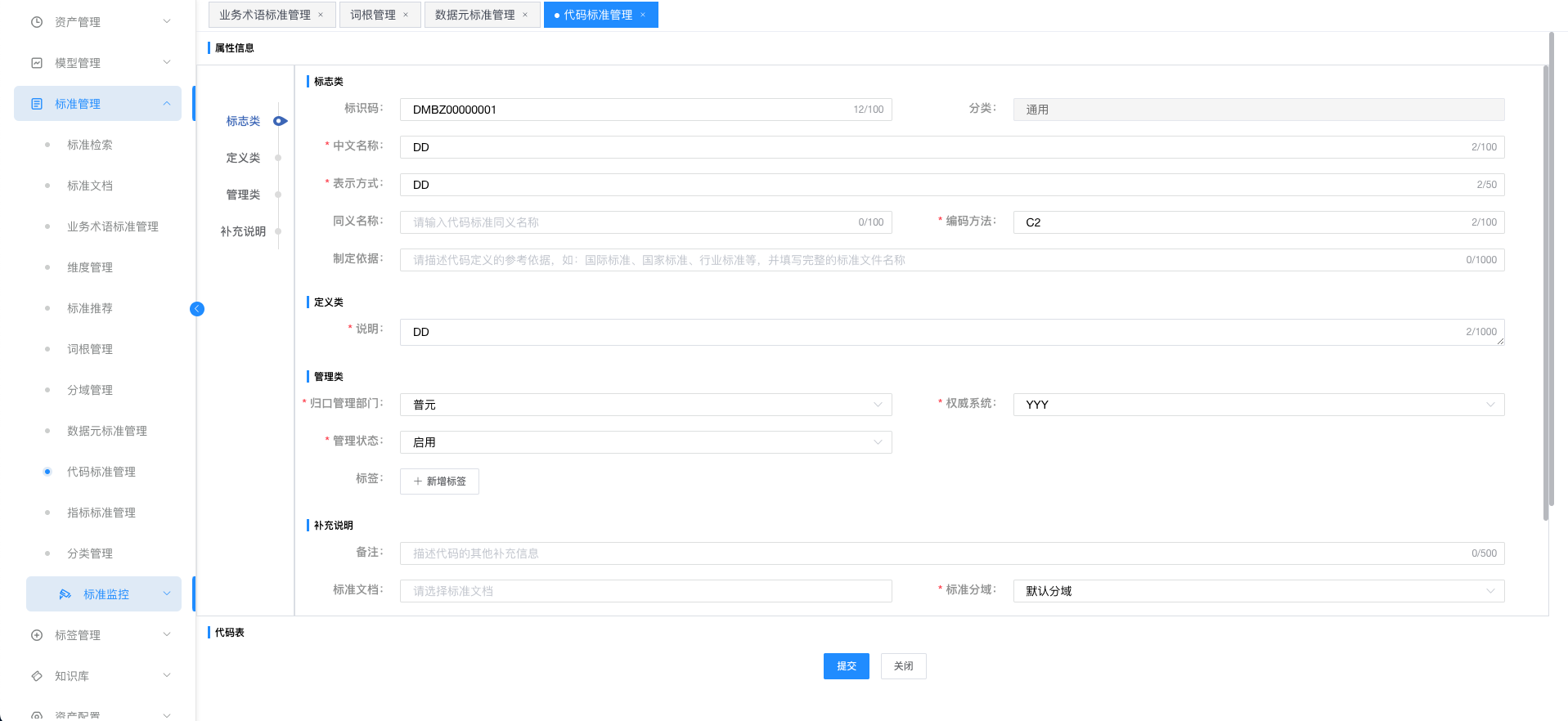Viewport: 1568px width, 721px height.
Task: Click the 知识库 tag icon
Action: pyautogui.click(x=37, y=676)
